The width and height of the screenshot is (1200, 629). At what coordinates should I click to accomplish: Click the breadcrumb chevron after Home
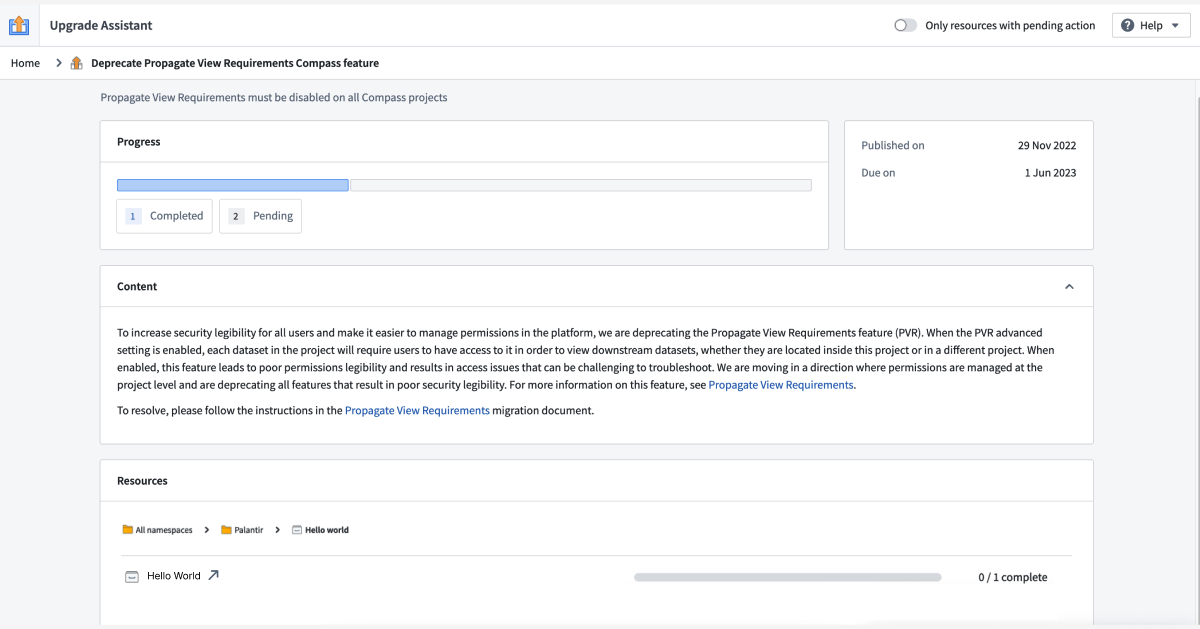click(x=59, y=63)
